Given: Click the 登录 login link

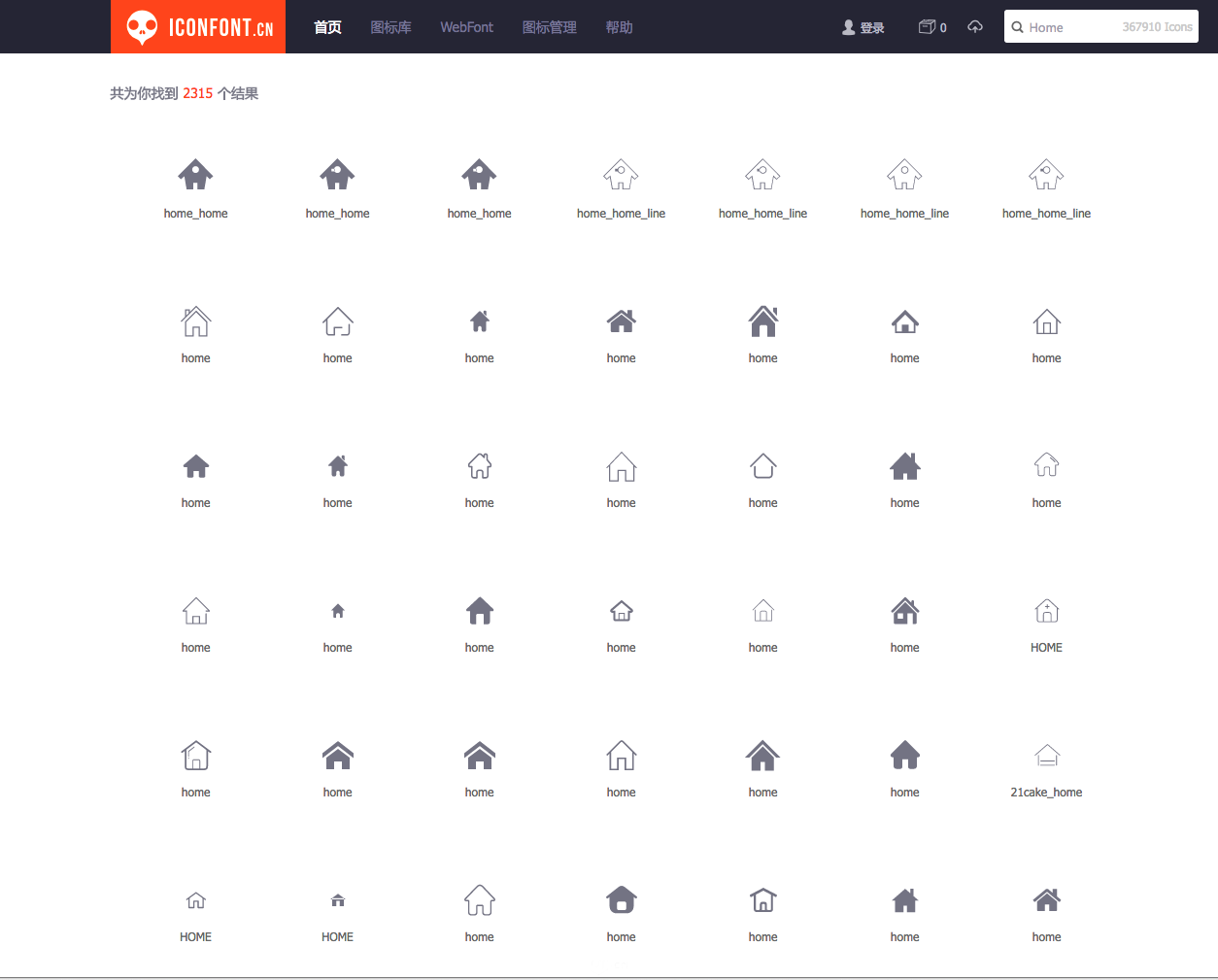Looking at the screenshot, I should [x=863, y=27].
